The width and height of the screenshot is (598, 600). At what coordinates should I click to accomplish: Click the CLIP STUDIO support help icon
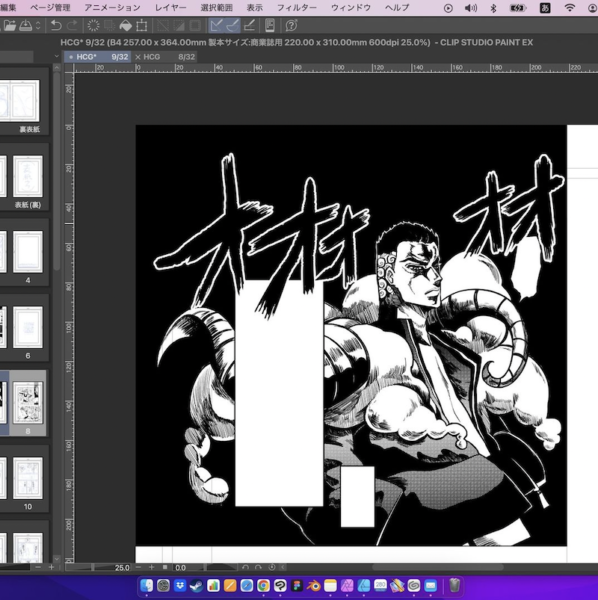(x=291, y=26)
